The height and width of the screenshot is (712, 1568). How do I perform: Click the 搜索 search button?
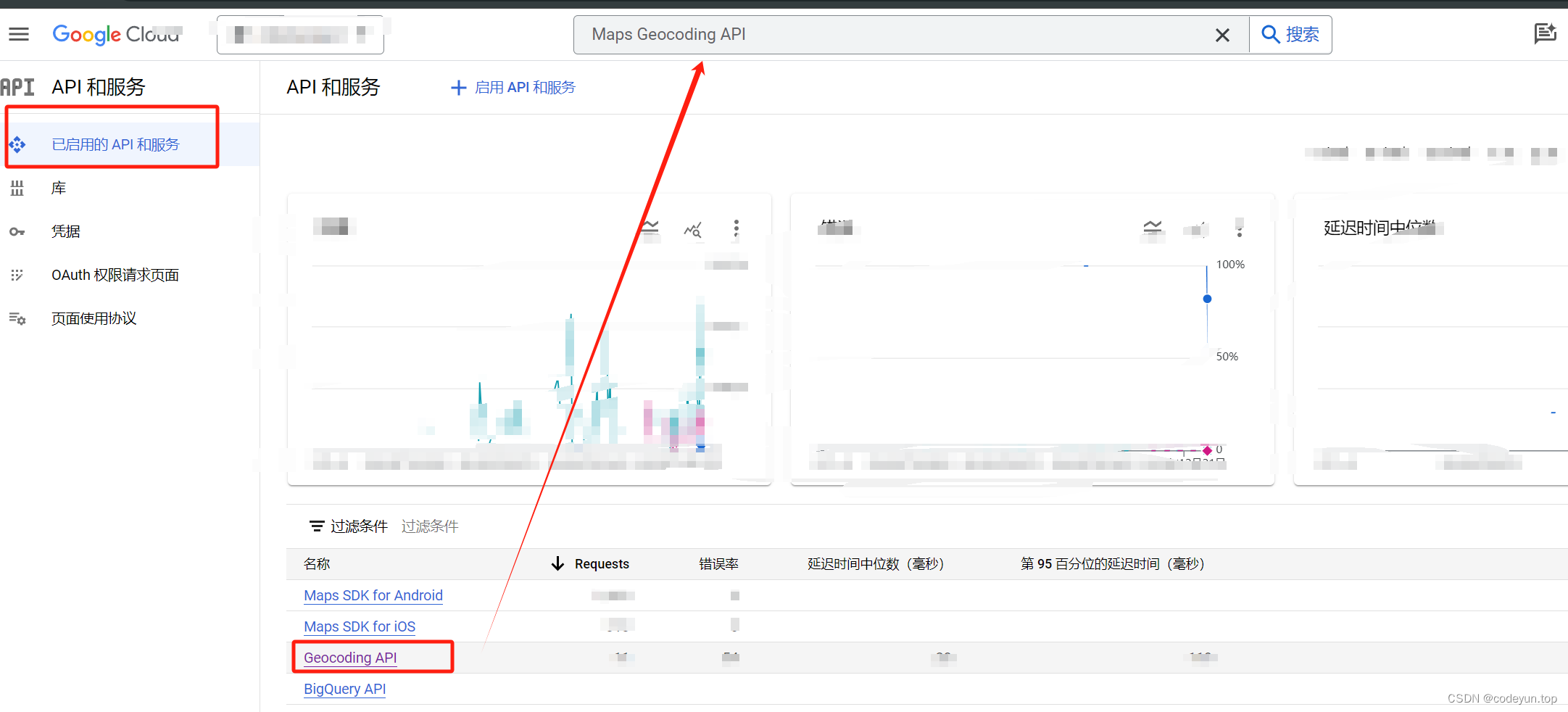pos(1290,34)
